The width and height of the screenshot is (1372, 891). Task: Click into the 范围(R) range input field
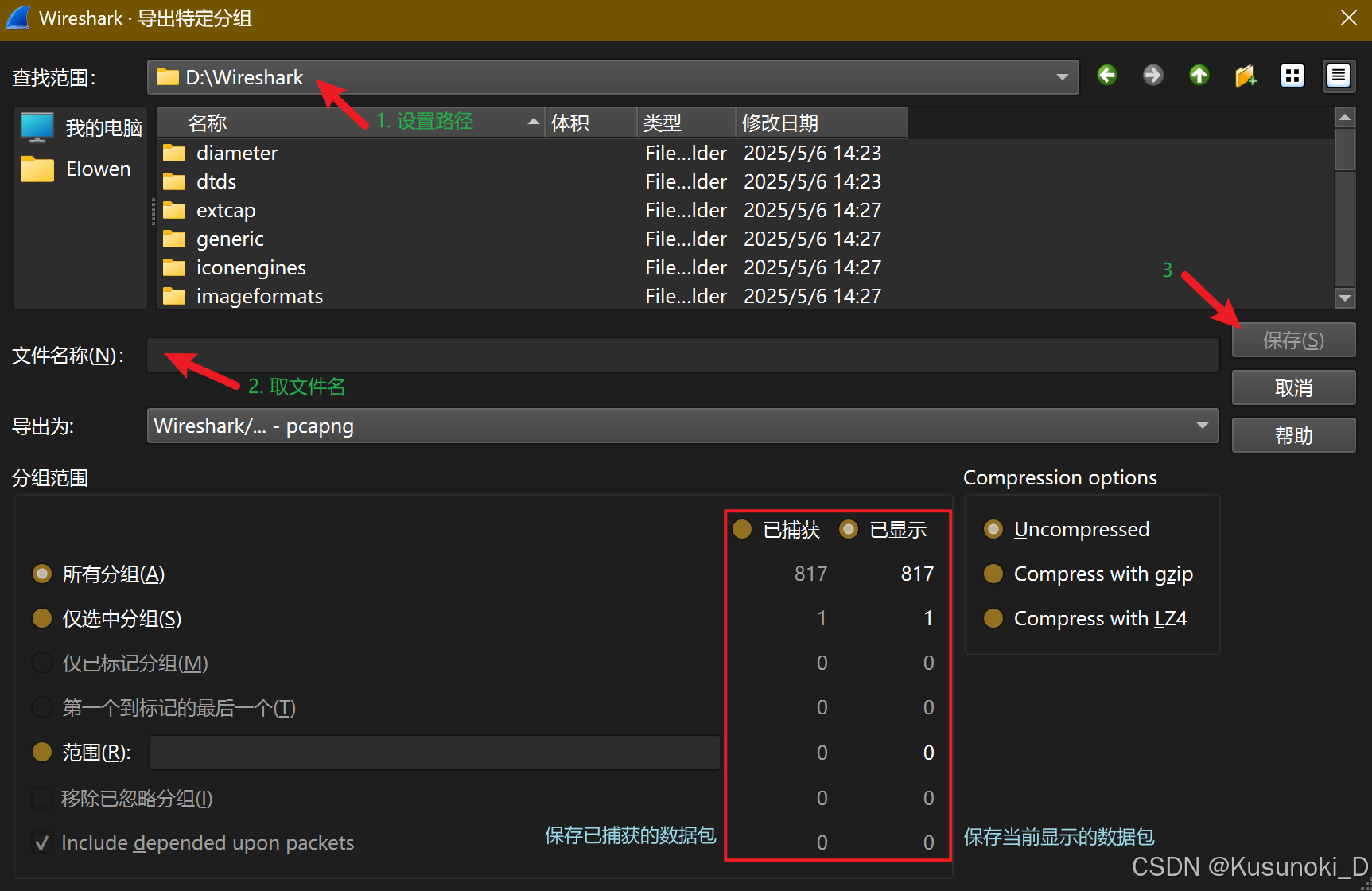[435, 753]
